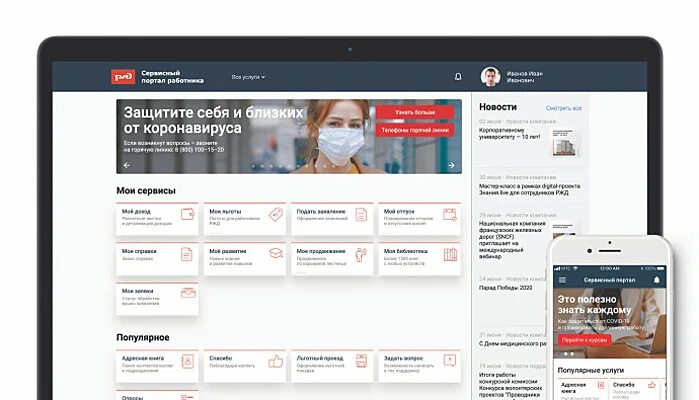Click the Узнать больше banner button
Image resolution: width=699 pixels, height=400 pixels.
tap(415, 112)
